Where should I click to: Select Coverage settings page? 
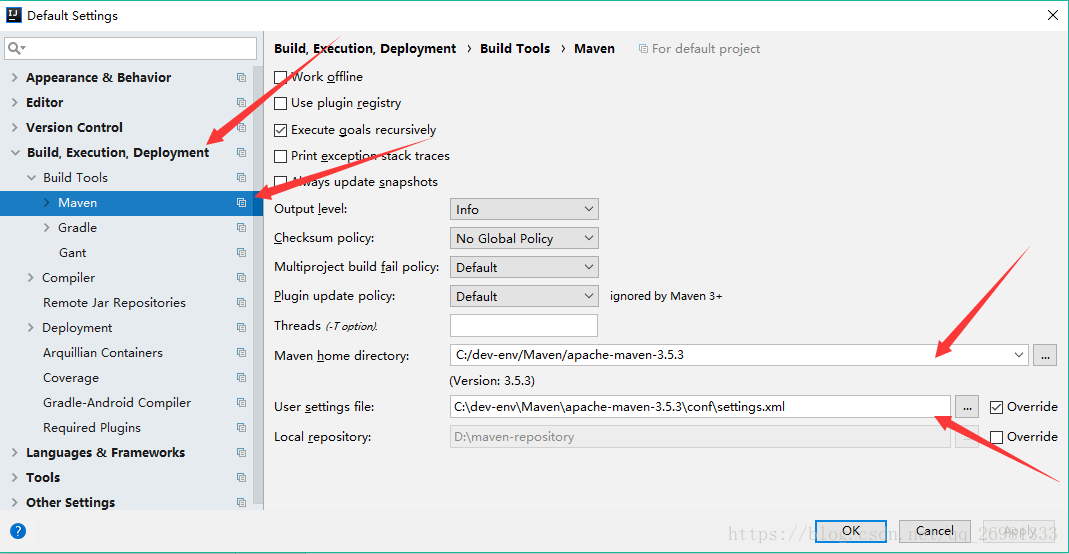click(71, 378)
